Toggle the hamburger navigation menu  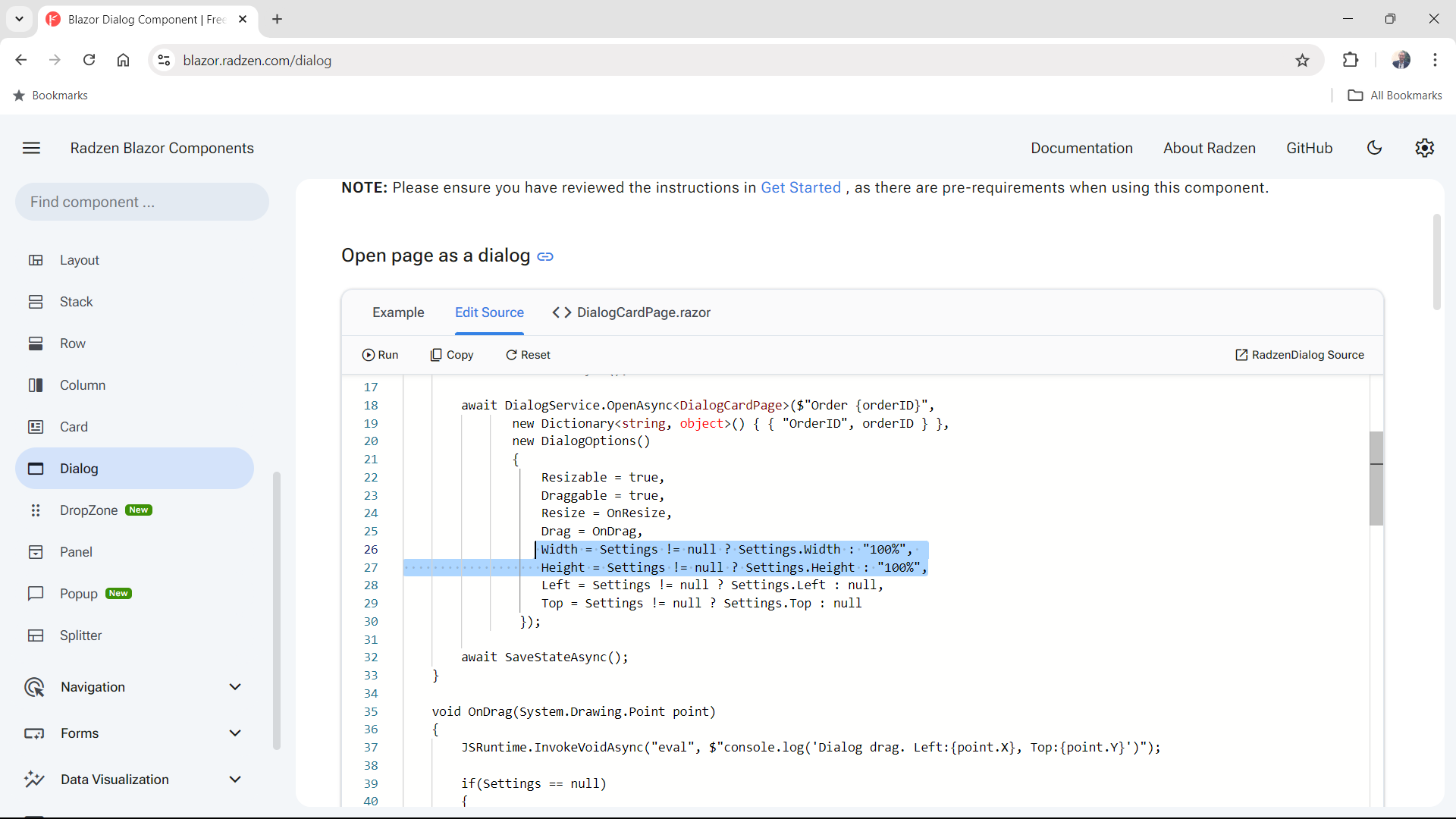click(x=31, y=148)
